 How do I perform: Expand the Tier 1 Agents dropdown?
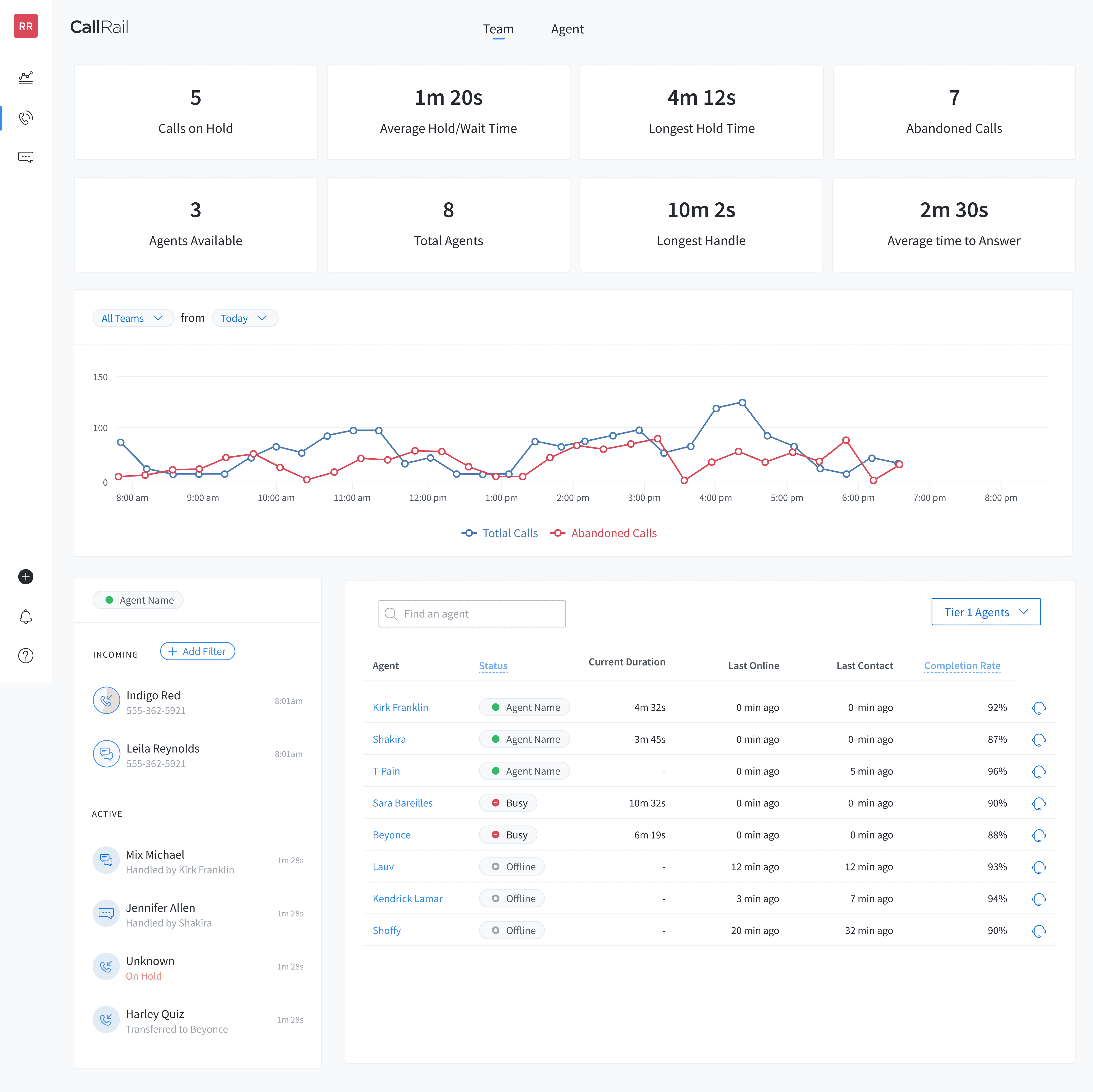point(985,612)
